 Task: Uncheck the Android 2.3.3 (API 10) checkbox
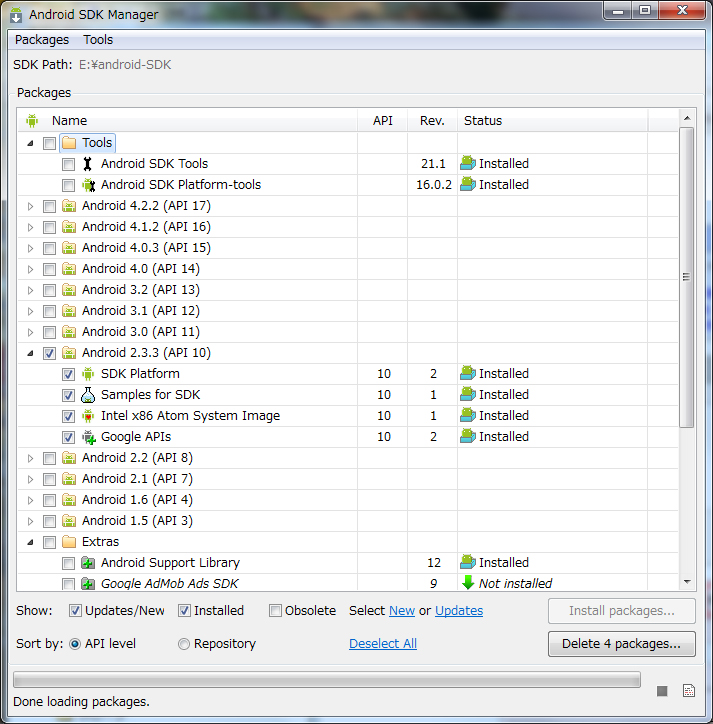(x=49, y=353)
